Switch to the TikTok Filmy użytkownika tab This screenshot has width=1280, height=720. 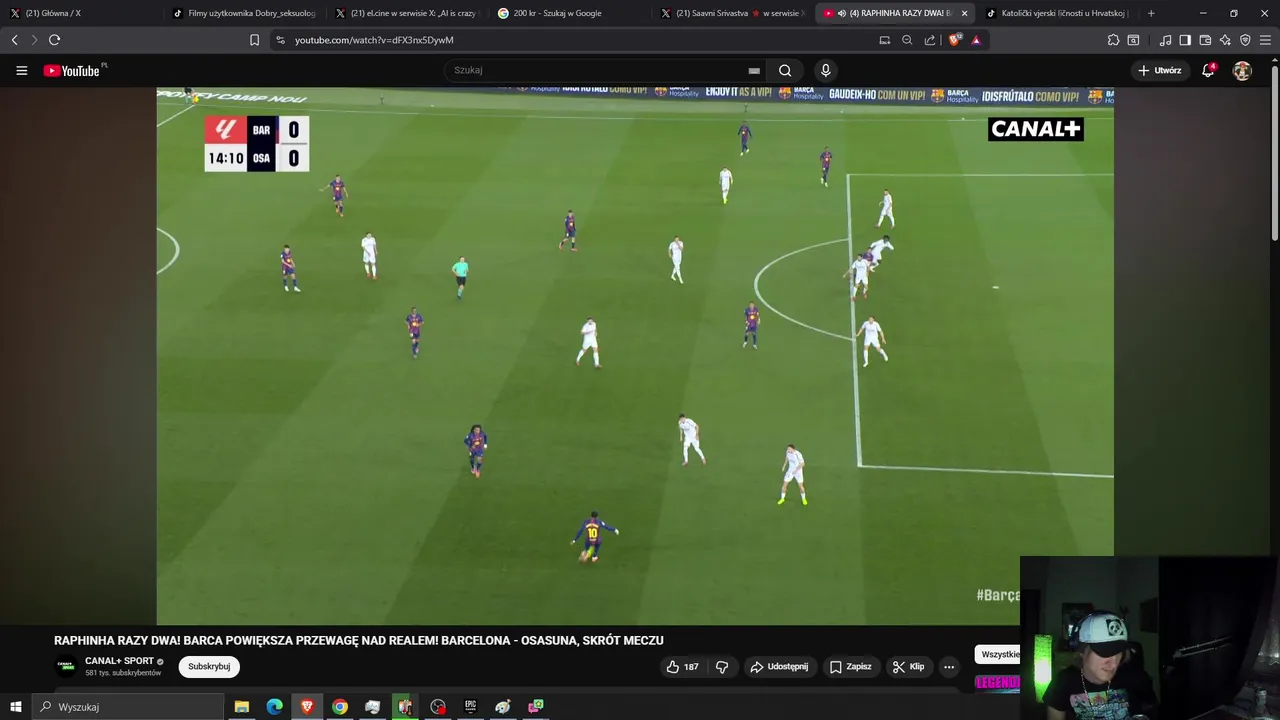coord(243,13)
